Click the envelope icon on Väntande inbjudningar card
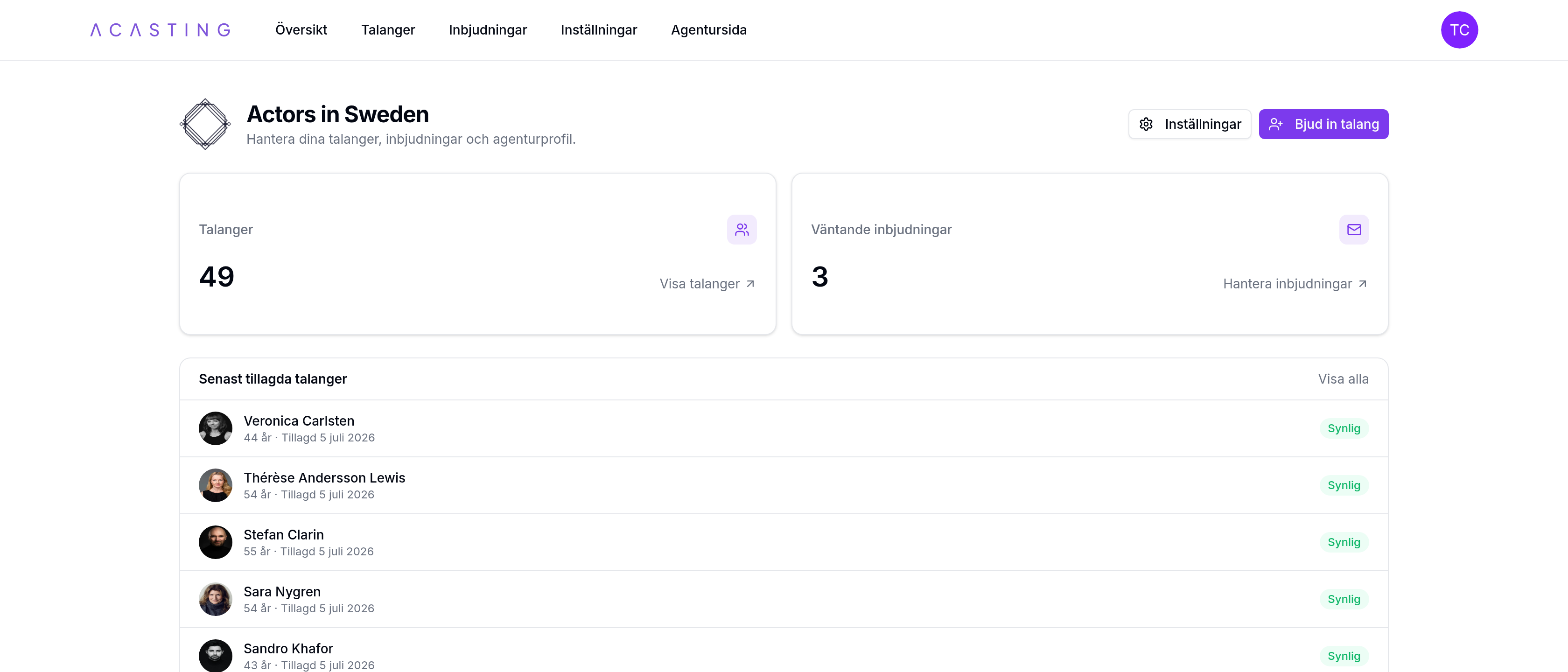 [x=1354, y=230]
